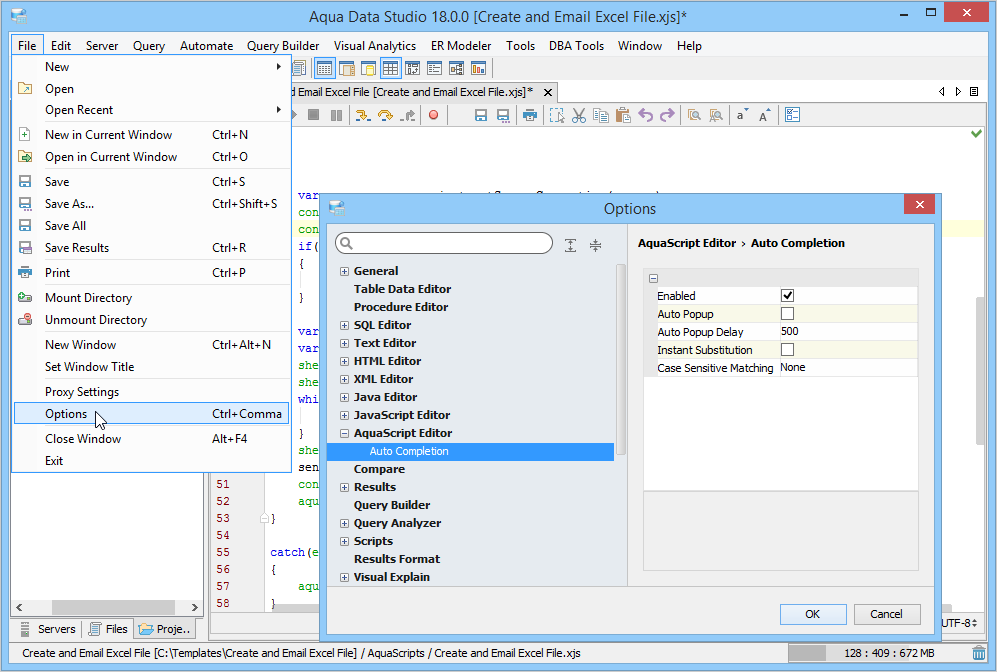Expand the XML Editor options node

344,380
